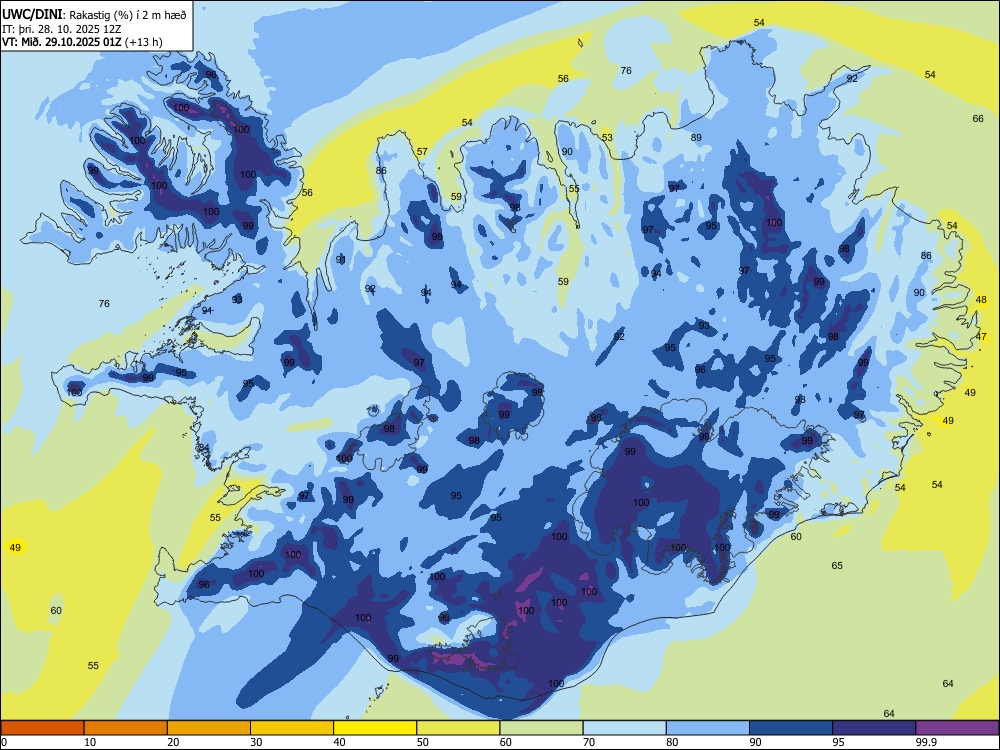The image size is (1000, 750).
Task: Click the '99.9' legend scale label
Action: 926,742
